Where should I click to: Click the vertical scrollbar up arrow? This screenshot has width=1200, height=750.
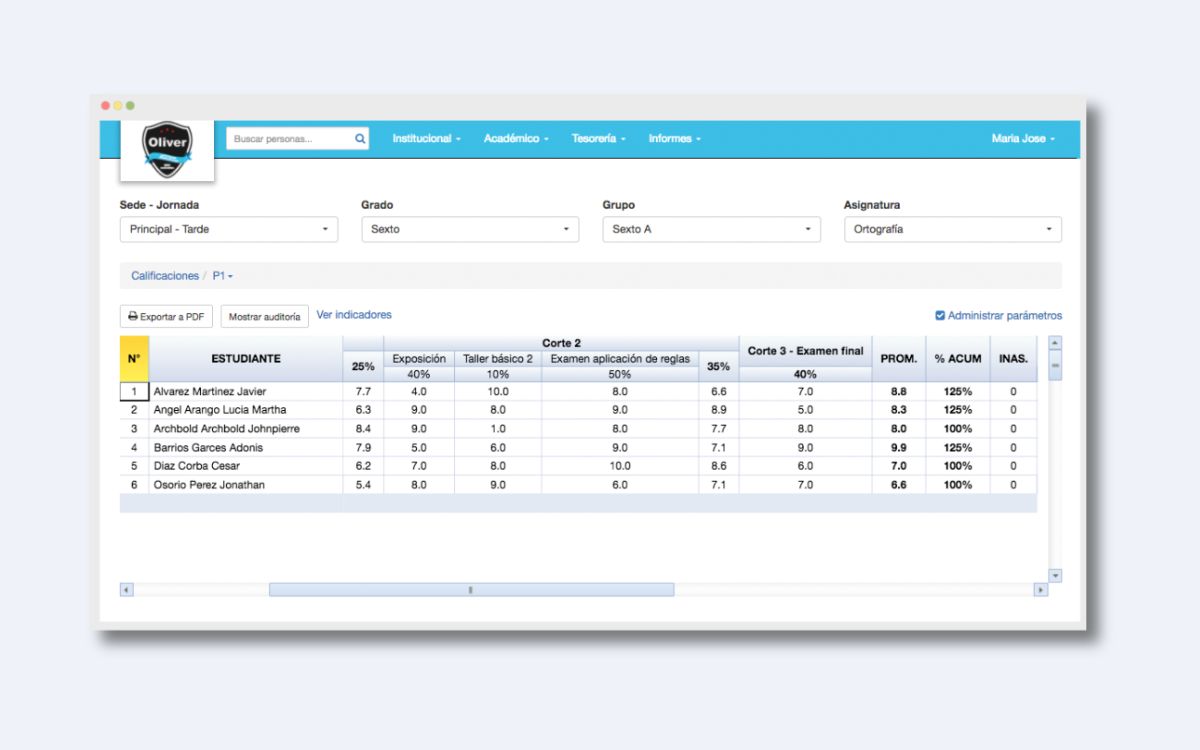pyautogui.click(x=1055, y=343)
